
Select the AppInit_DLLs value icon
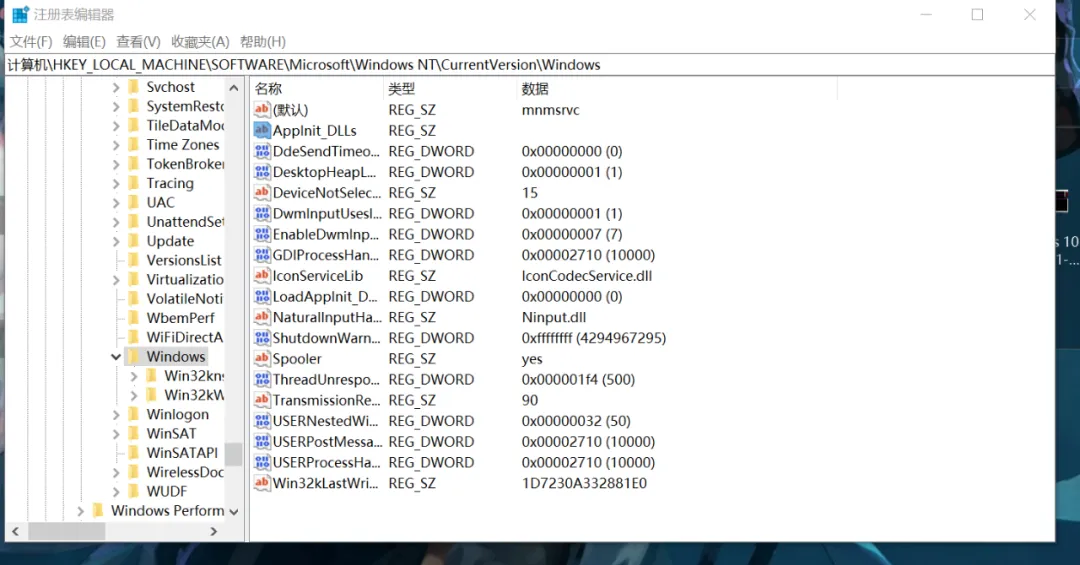click(x=262, y=130)
